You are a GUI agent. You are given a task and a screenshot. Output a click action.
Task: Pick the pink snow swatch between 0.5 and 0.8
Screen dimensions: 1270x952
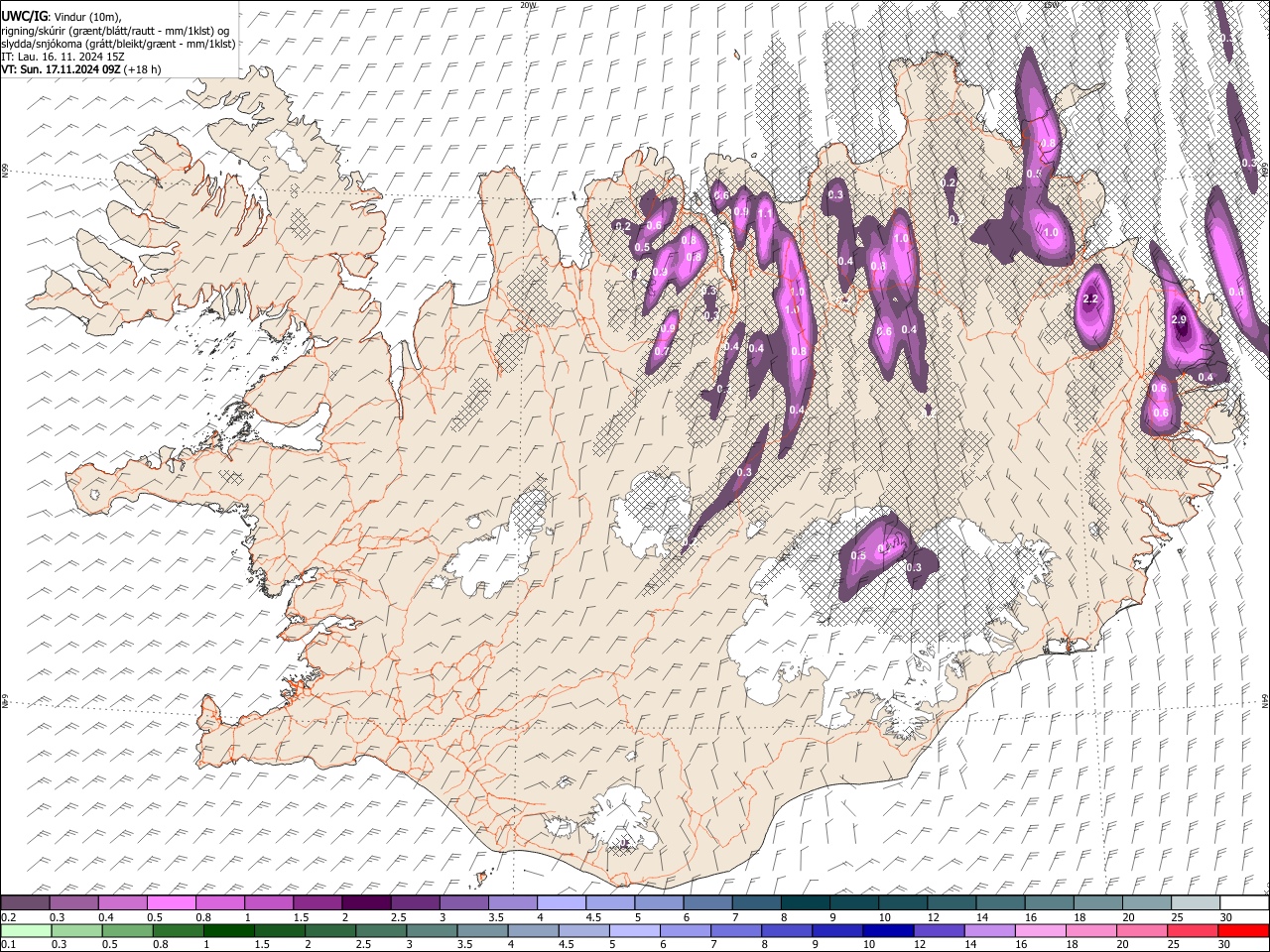coord(172,903)
